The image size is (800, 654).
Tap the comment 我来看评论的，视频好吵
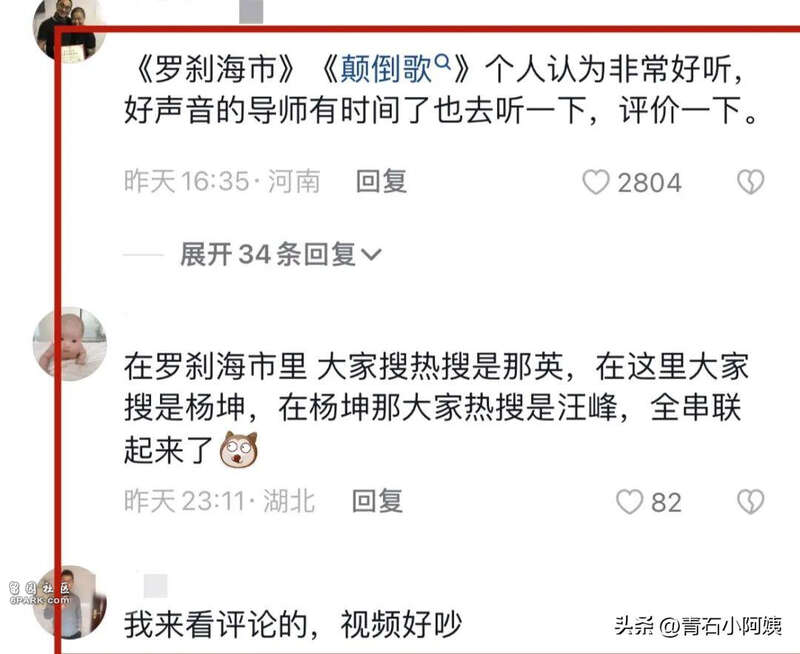(293, 624)
